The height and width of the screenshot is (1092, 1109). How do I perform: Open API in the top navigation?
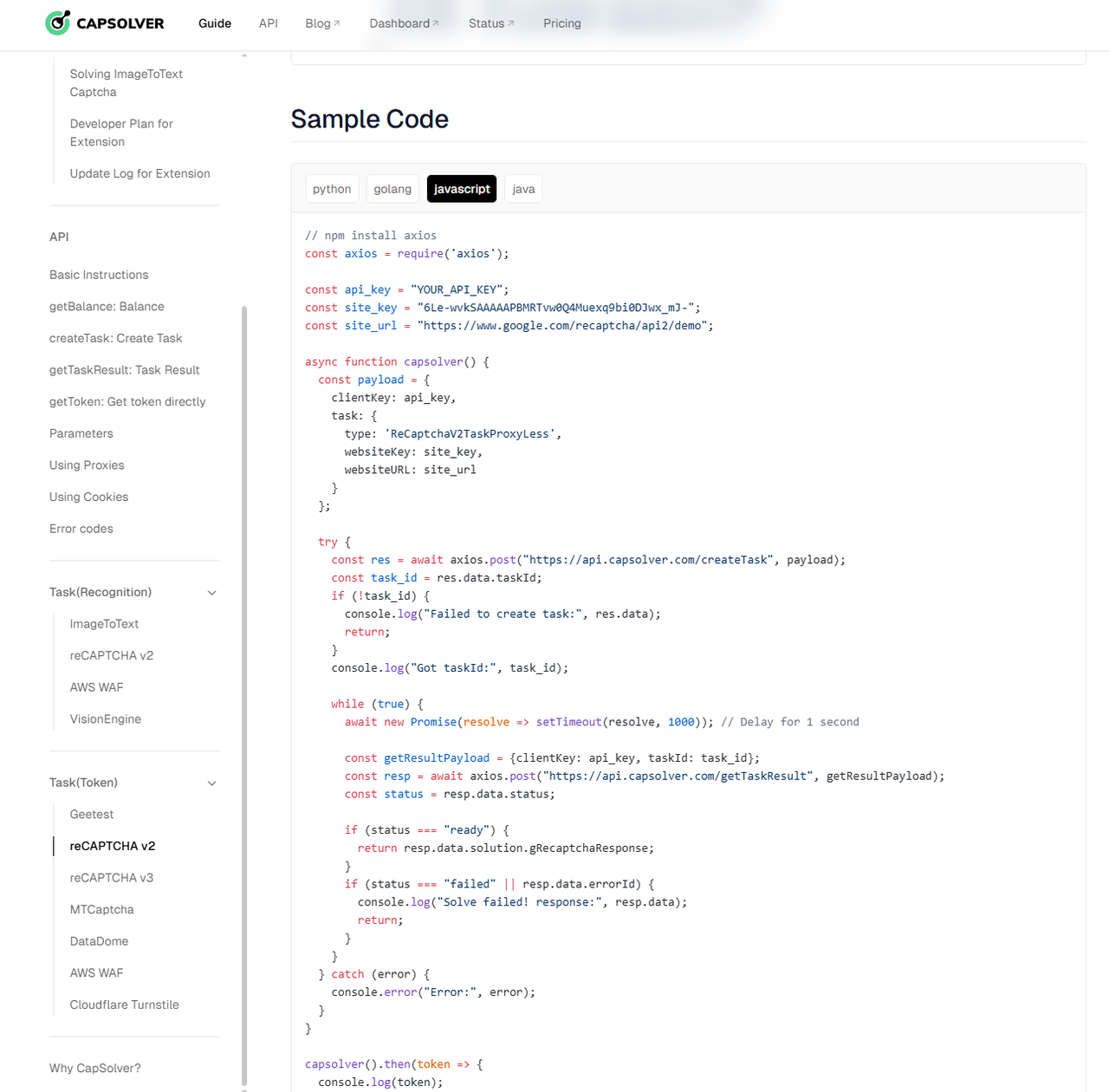[269, 23]
